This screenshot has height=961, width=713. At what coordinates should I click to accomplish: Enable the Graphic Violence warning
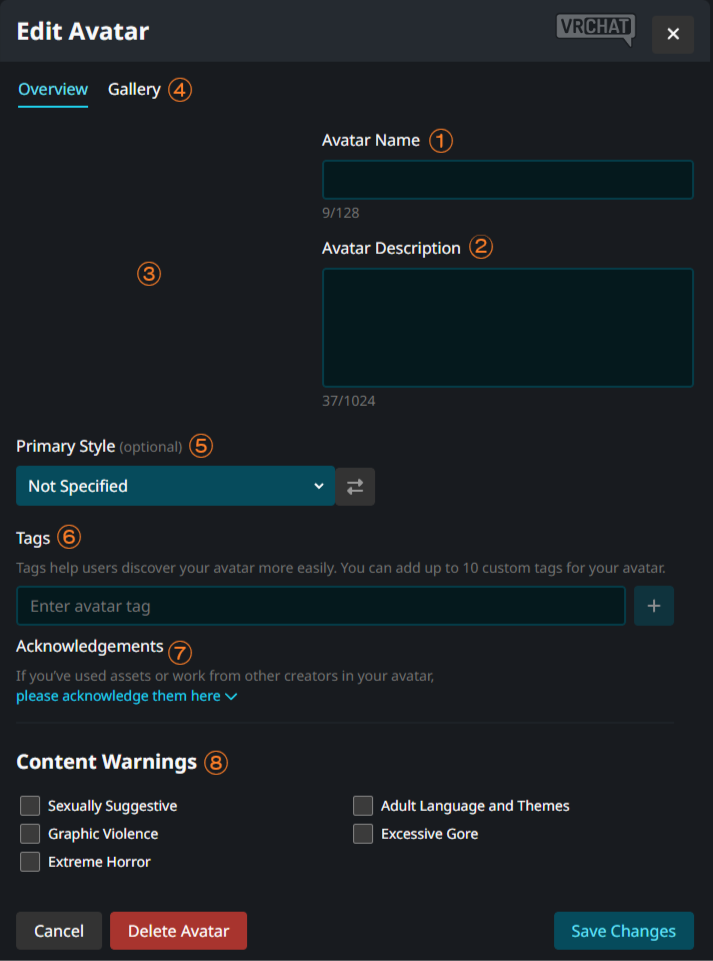[x=30, y=834]
